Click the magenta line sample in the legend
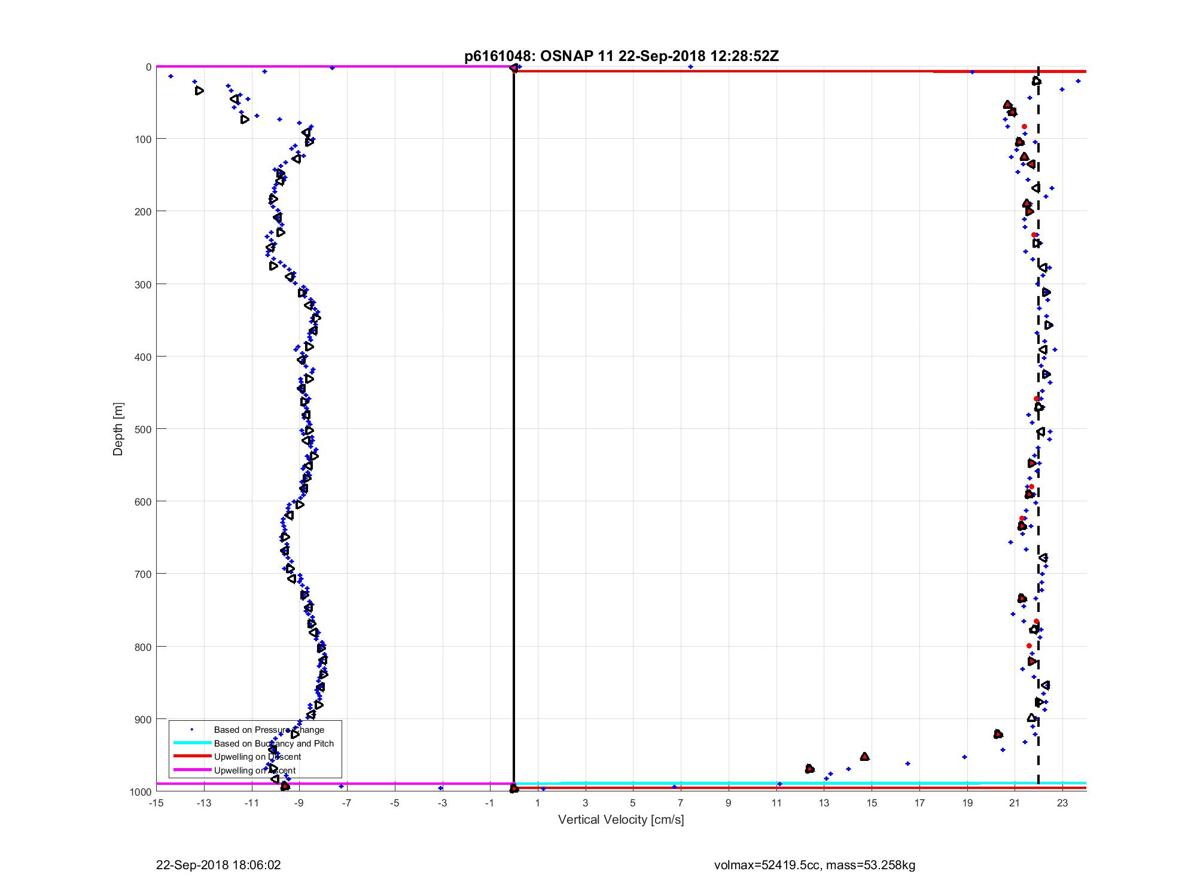Image resolution: width=1200 pixels, height=889 pixels. coord(191,770)
